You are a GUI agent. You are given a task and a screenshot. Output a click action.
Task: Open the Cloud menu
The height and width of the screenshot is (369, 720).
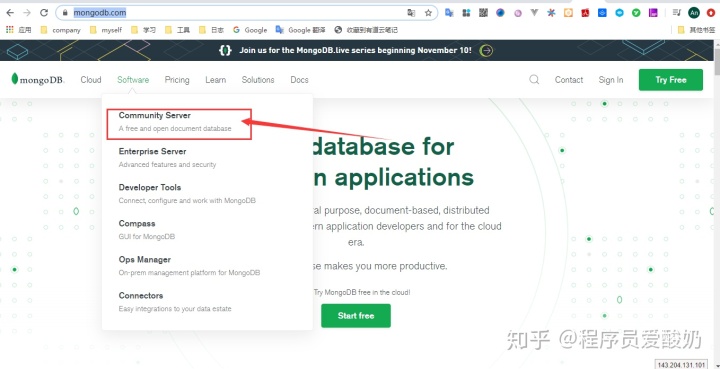[90, 80]
